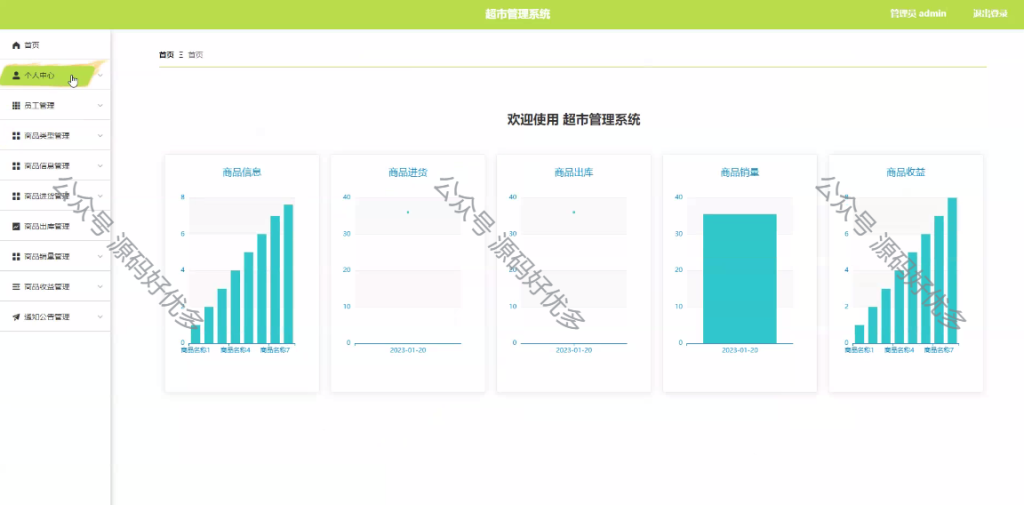The width and height of the screenshot is (1024, 505).
Task: Click the tallest bar in 商品信息 chart
Action: (x=288, y=274)
